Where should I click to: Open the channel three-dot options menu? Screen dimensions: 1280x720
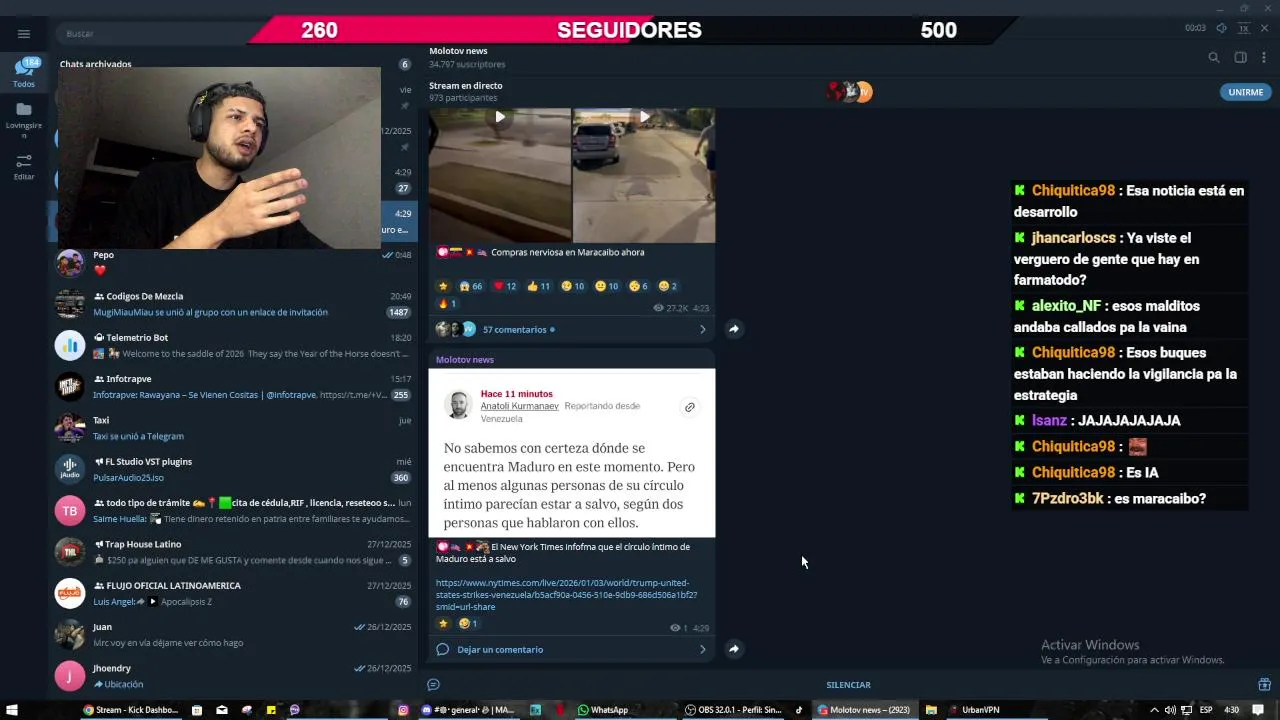(1265, 58)
